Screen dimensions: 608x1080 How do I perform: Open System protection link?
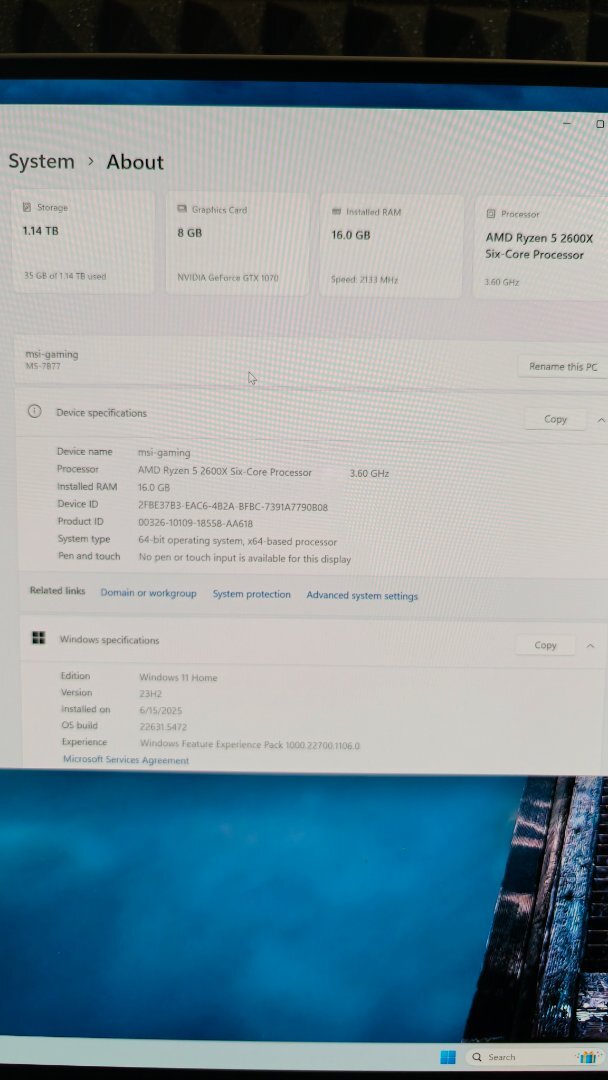[x=251, y=594]
